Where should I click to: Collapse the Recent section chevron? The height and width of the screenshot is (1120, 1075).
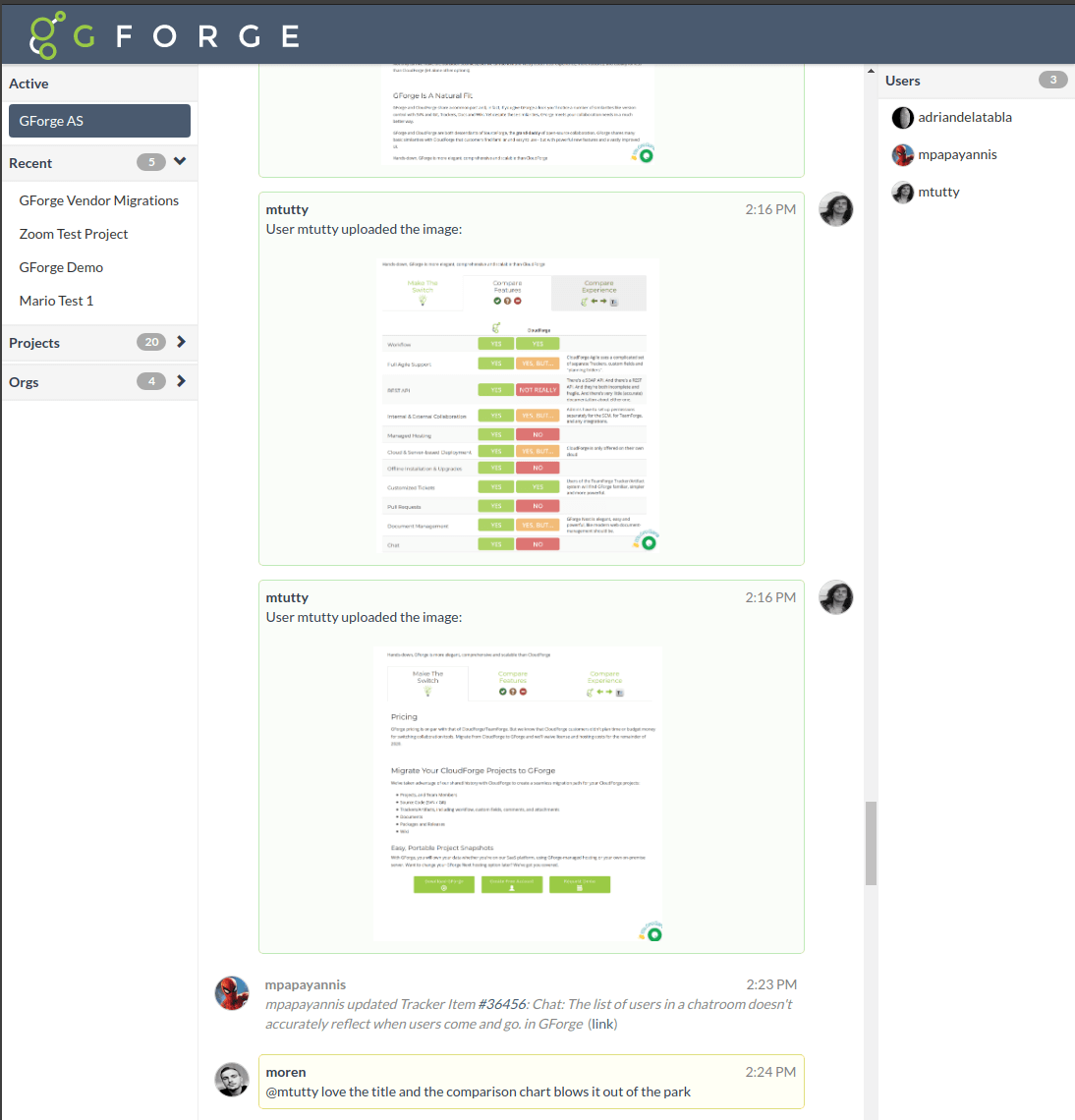[180, 162]
